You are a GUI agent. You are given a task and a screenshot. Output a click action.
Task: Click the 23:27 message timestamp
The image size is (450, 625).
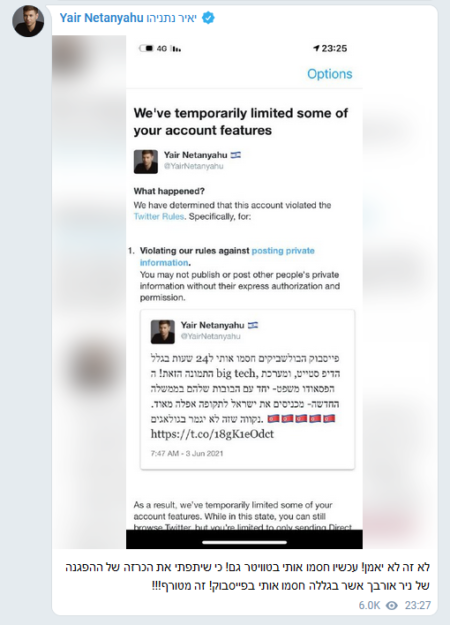click(x=418, y=605)
